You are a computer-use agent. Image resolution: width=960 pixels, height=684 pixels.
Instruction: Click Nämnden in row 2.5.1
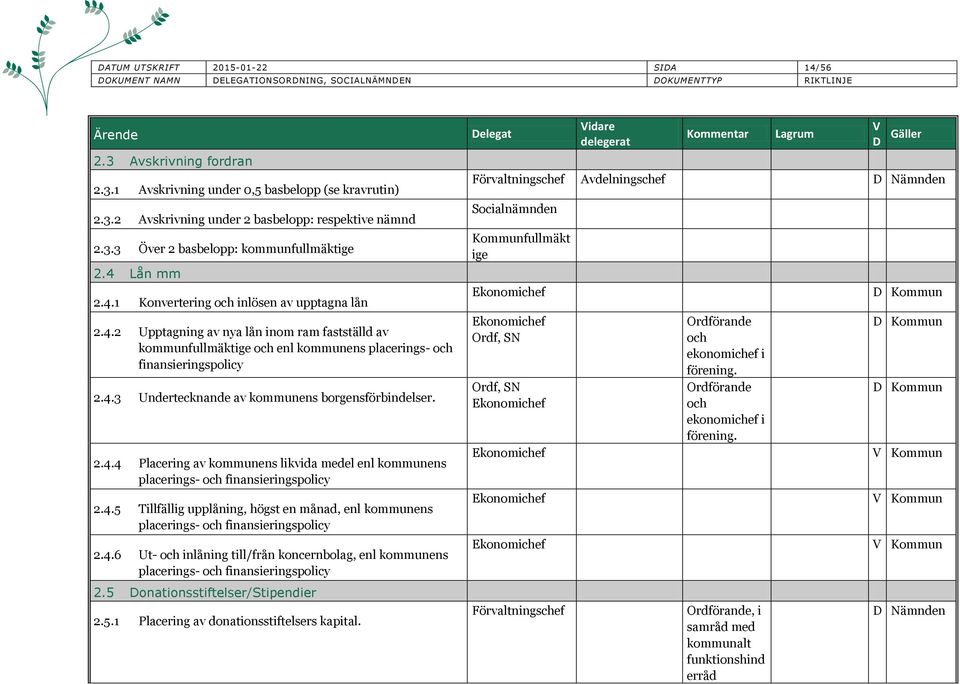pos(918,611)
